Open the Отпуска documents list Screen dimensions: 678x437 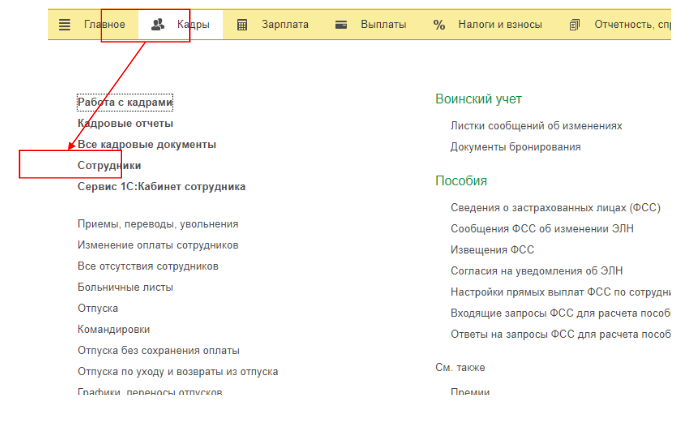point(97,308)
